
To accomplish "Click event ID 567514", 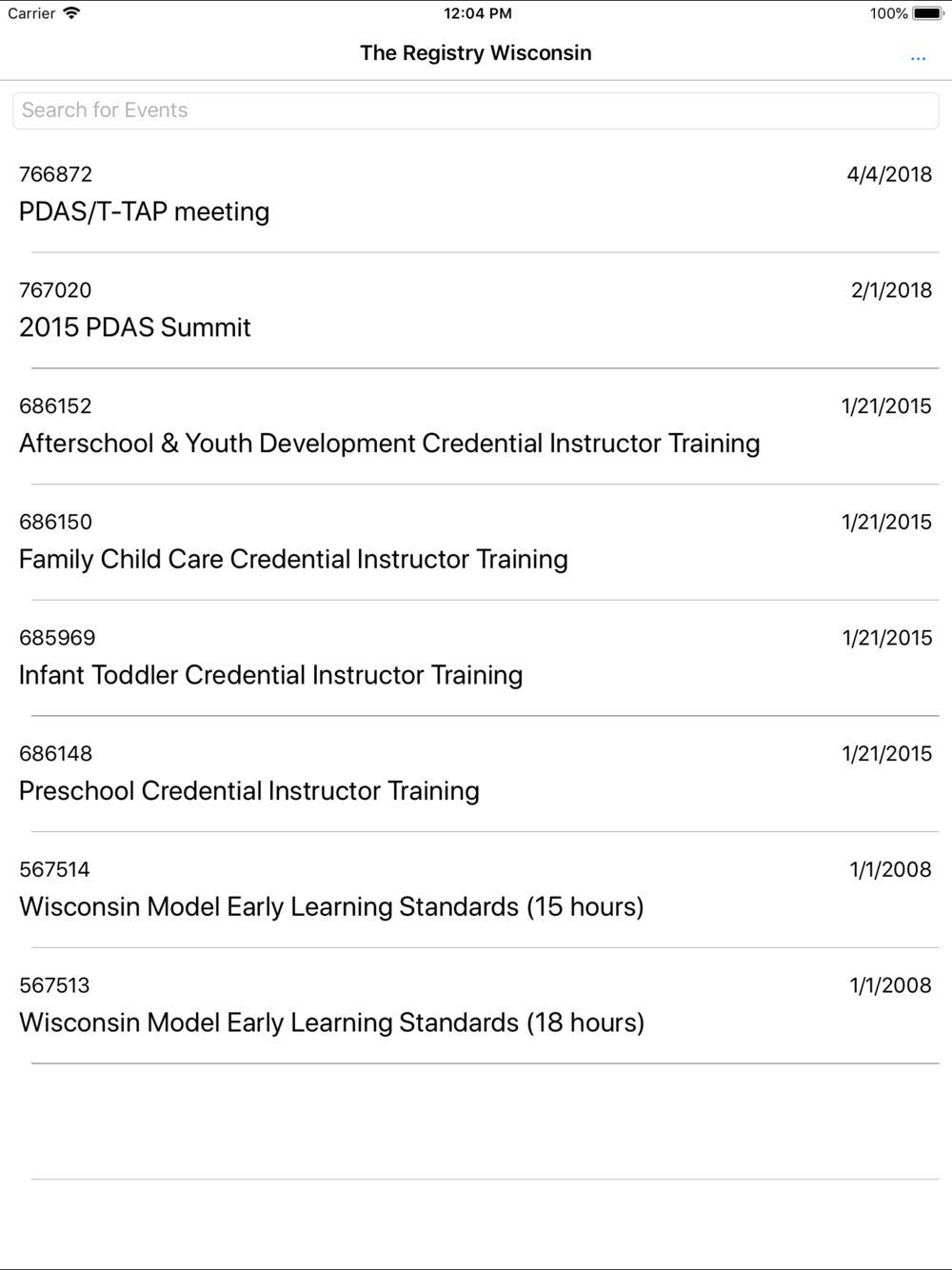I will tap(54, 869).
